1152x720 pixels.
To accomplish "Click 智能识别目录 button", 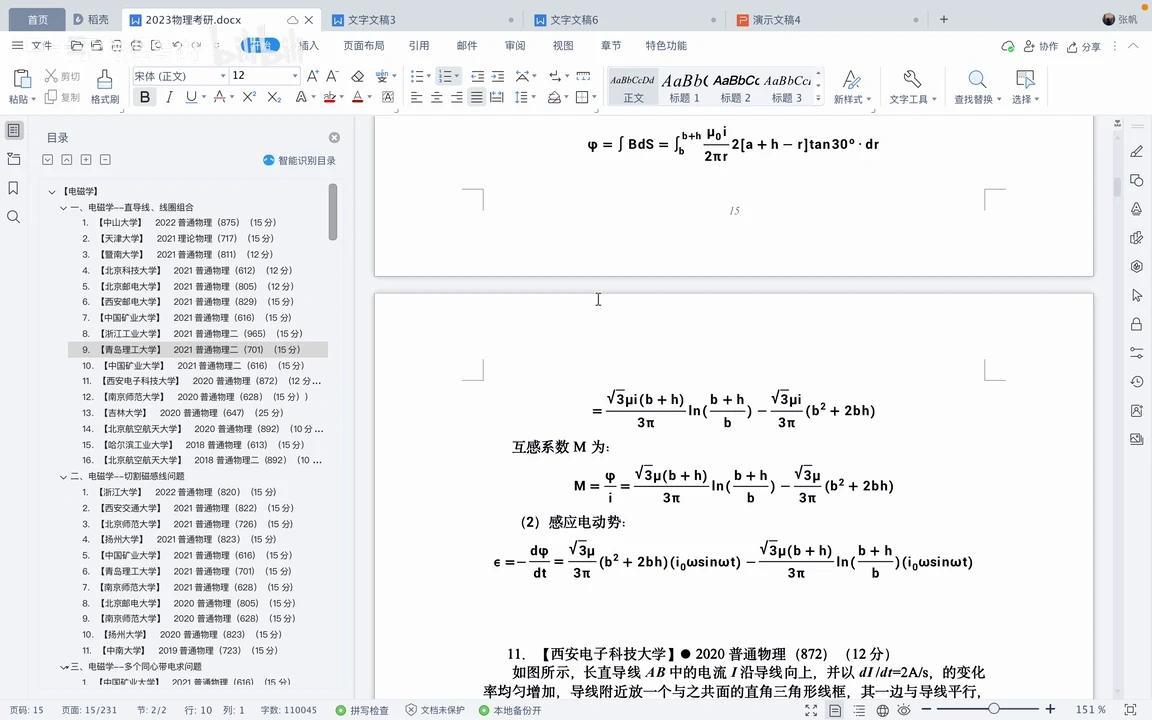I will 299,160.
